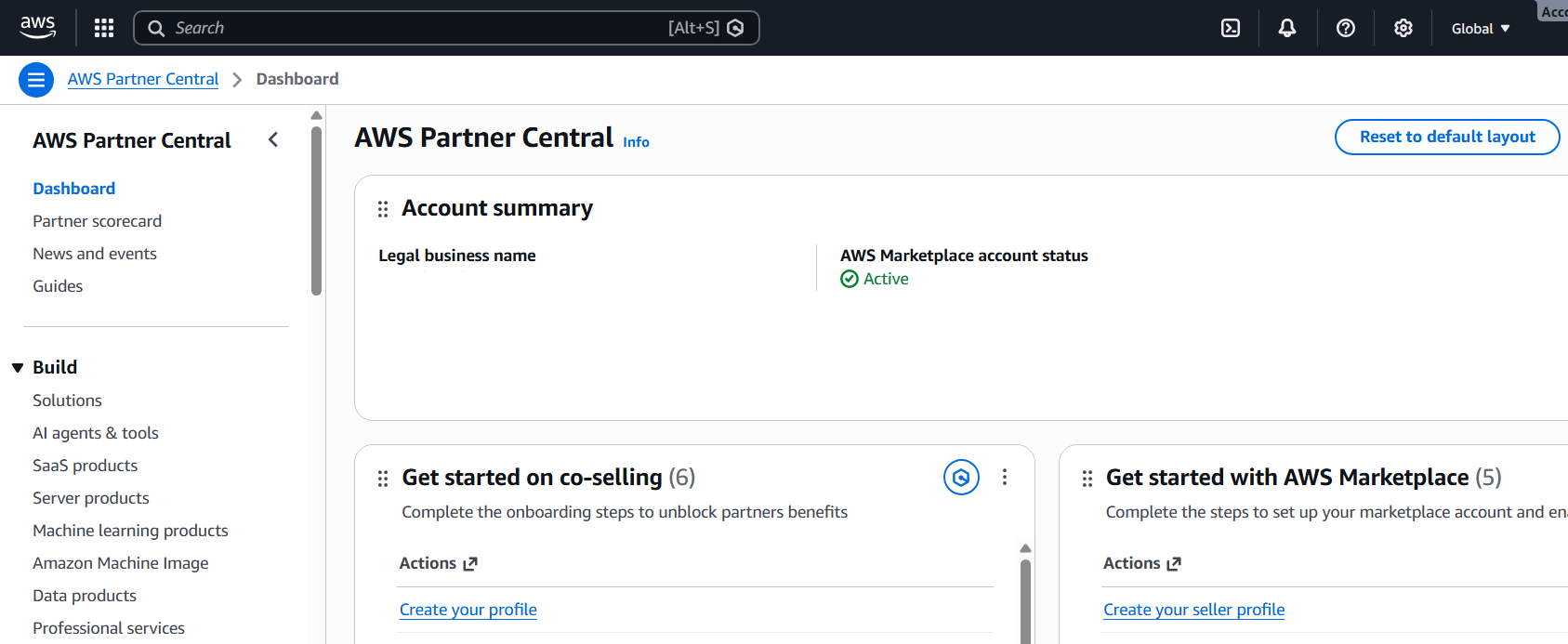The width and height of the screenshot is (1568, 644).
Task: Open the services grid menu icon
Action: click(104, 28)
